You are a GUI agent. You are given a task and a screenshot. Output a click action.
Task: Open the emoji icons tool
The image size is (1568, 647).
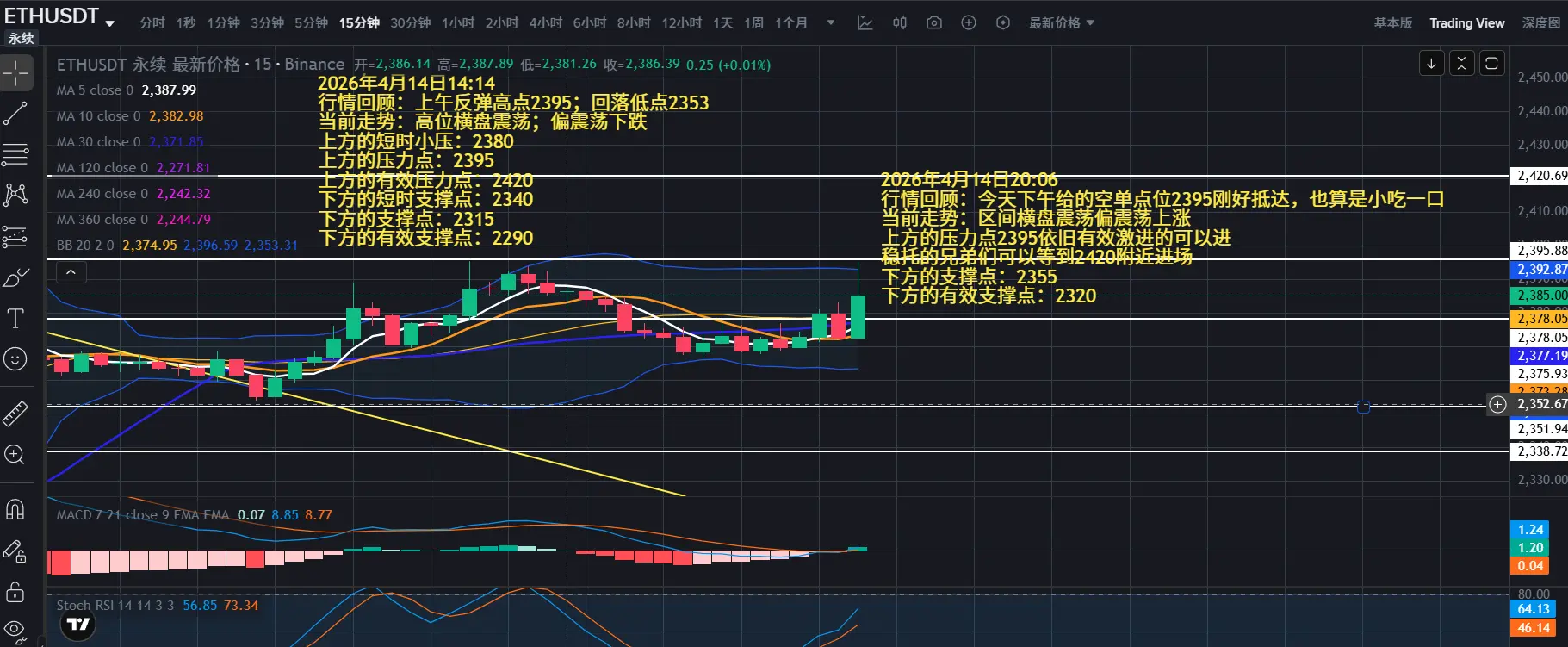pos(15,359)
